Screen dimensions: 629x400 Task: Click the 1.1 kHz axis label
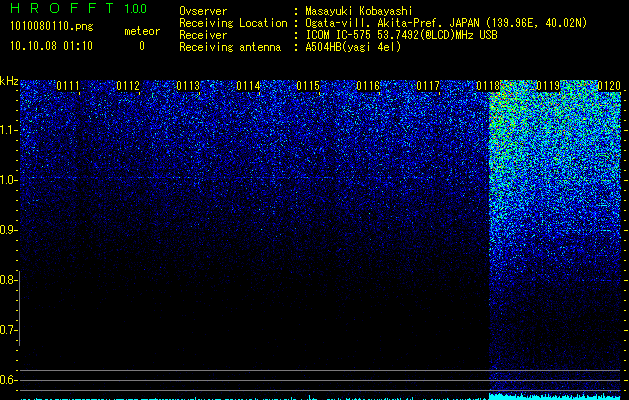point(8,130)
